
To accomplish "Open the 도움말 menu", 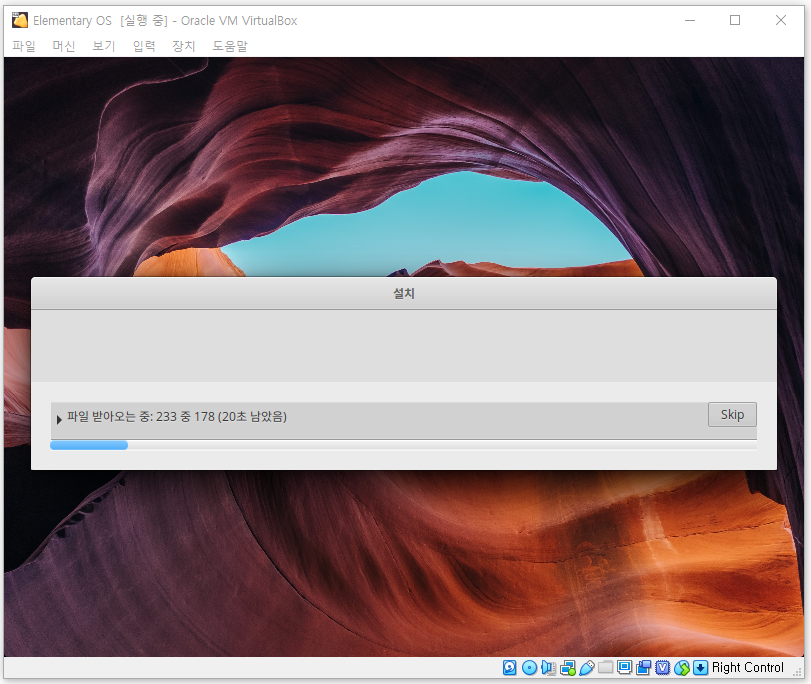I will tap(230, 46).
